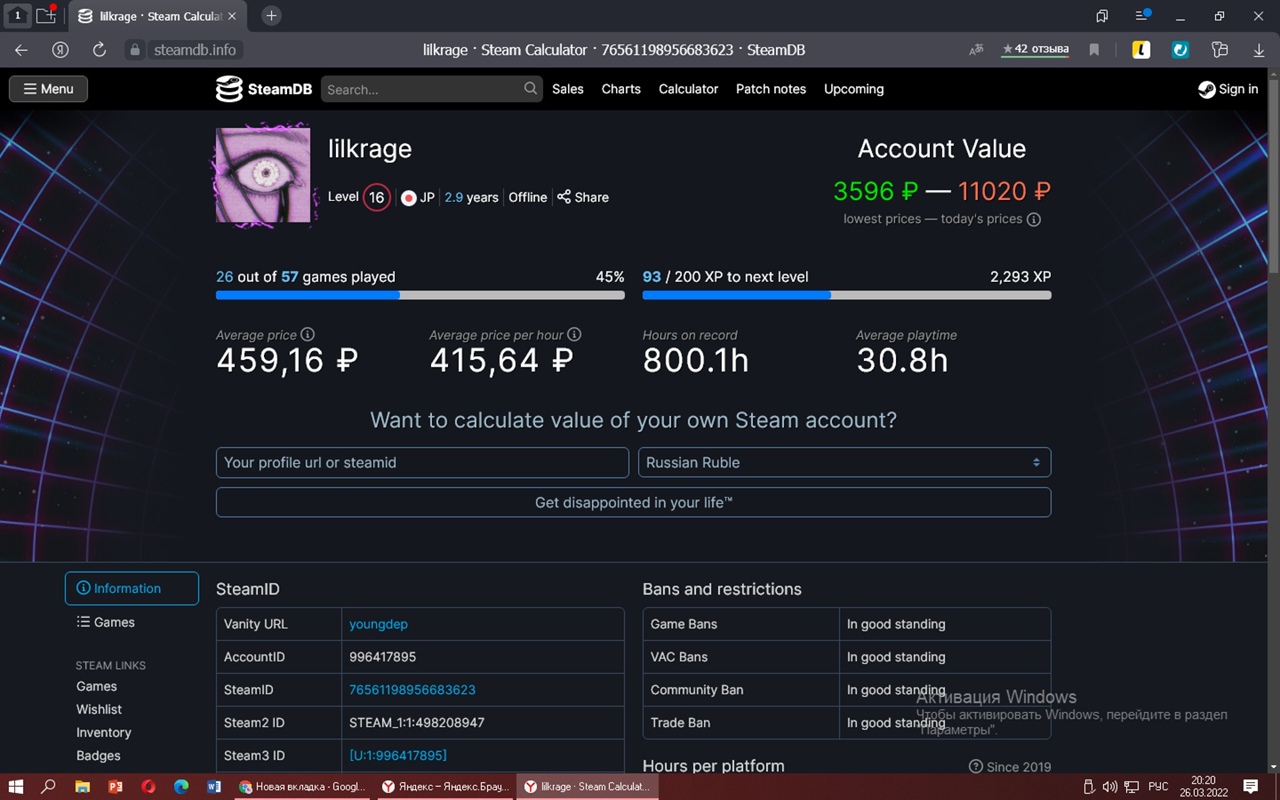
Task: Open the browser collections icon
Action: click(1219, 50)
